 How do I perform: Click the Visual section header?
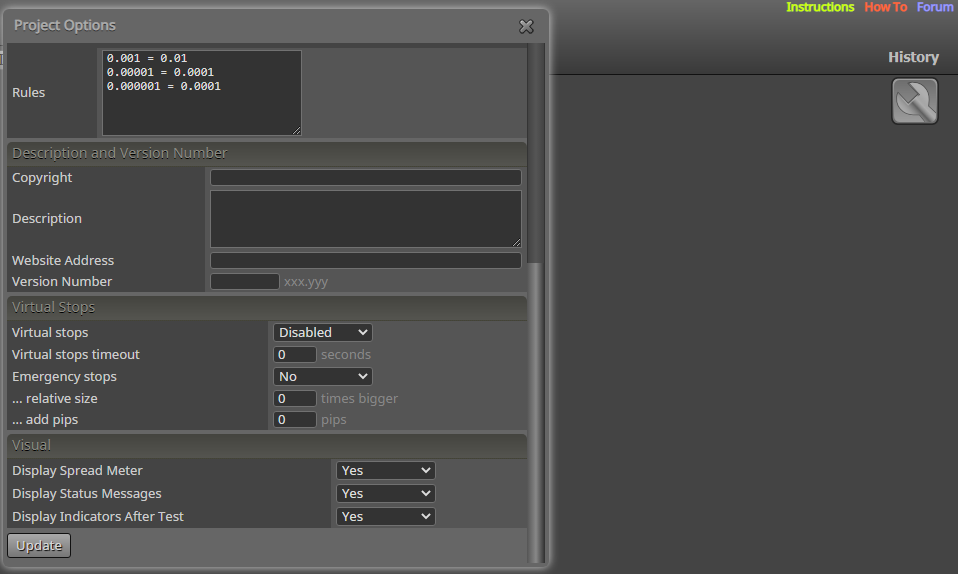tap(267, 446)
